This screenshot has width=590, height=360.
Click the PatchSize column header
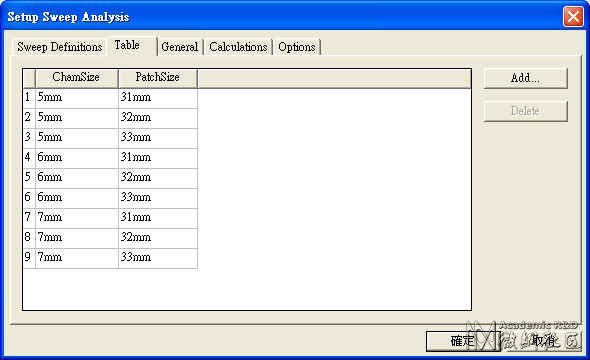(x=158, y=79)
